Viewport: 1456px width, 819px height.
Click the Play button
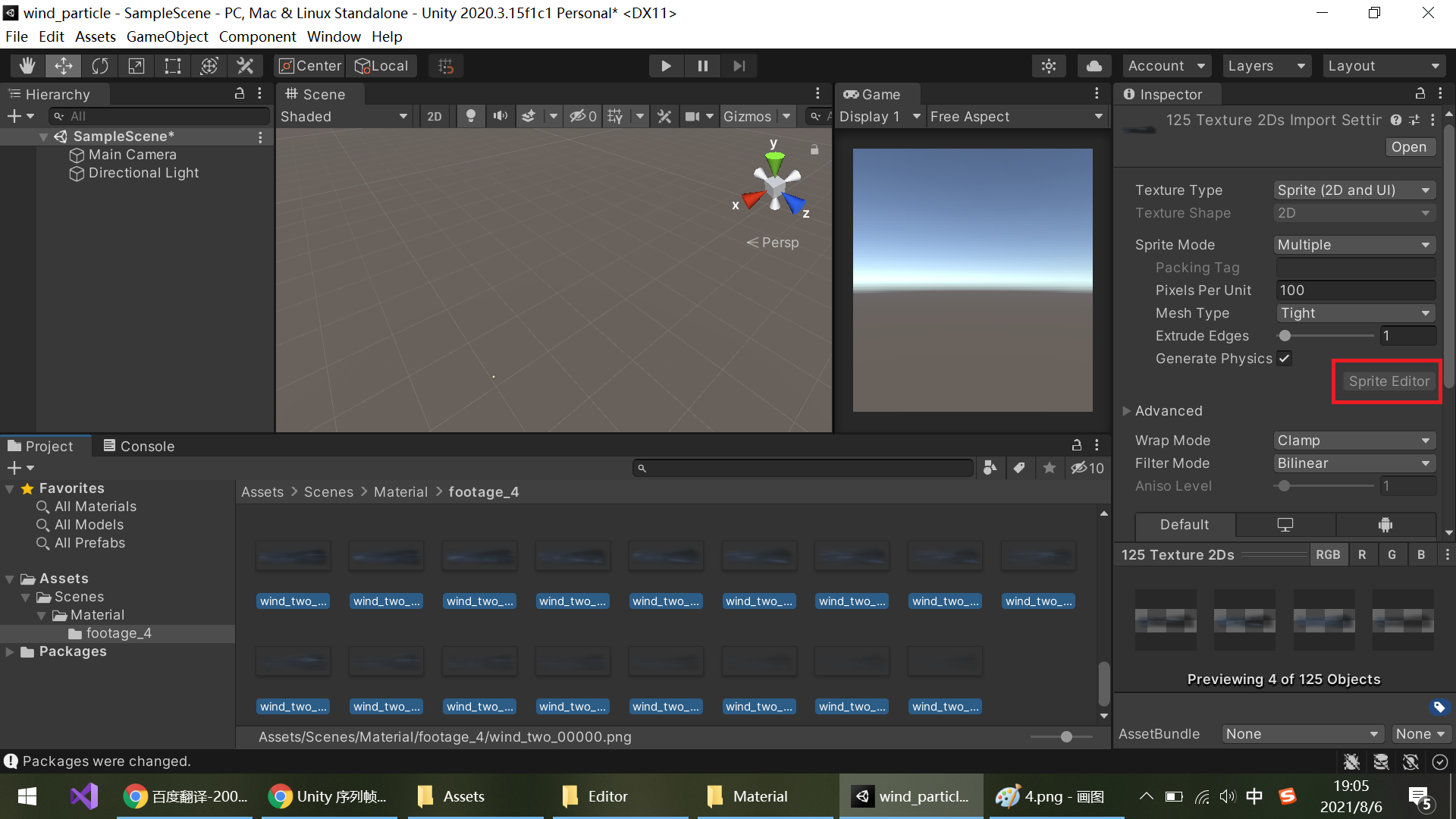click(x=666, y=66)
